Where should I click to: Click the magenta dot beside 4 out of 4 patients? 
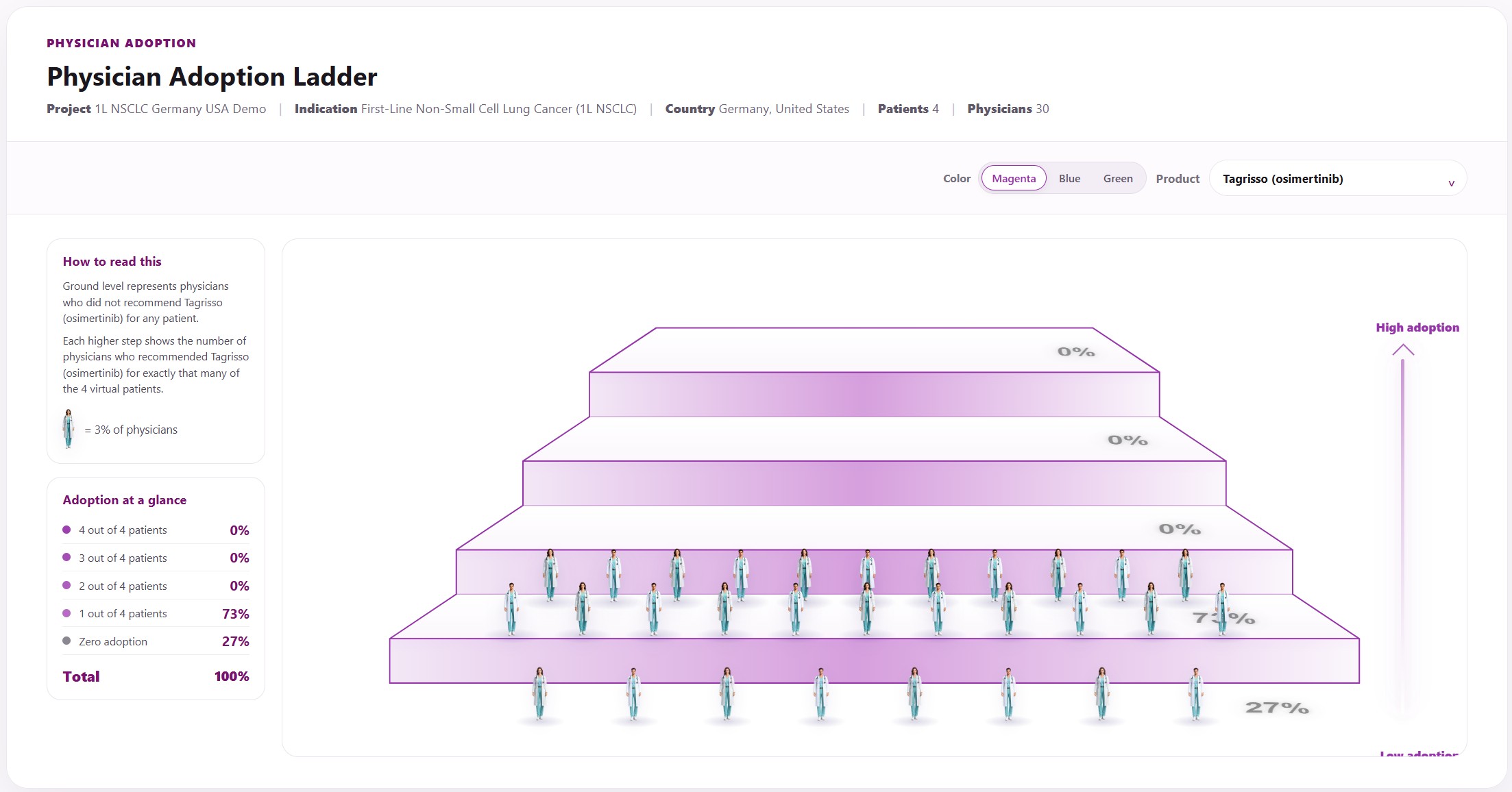coord(66,530)
